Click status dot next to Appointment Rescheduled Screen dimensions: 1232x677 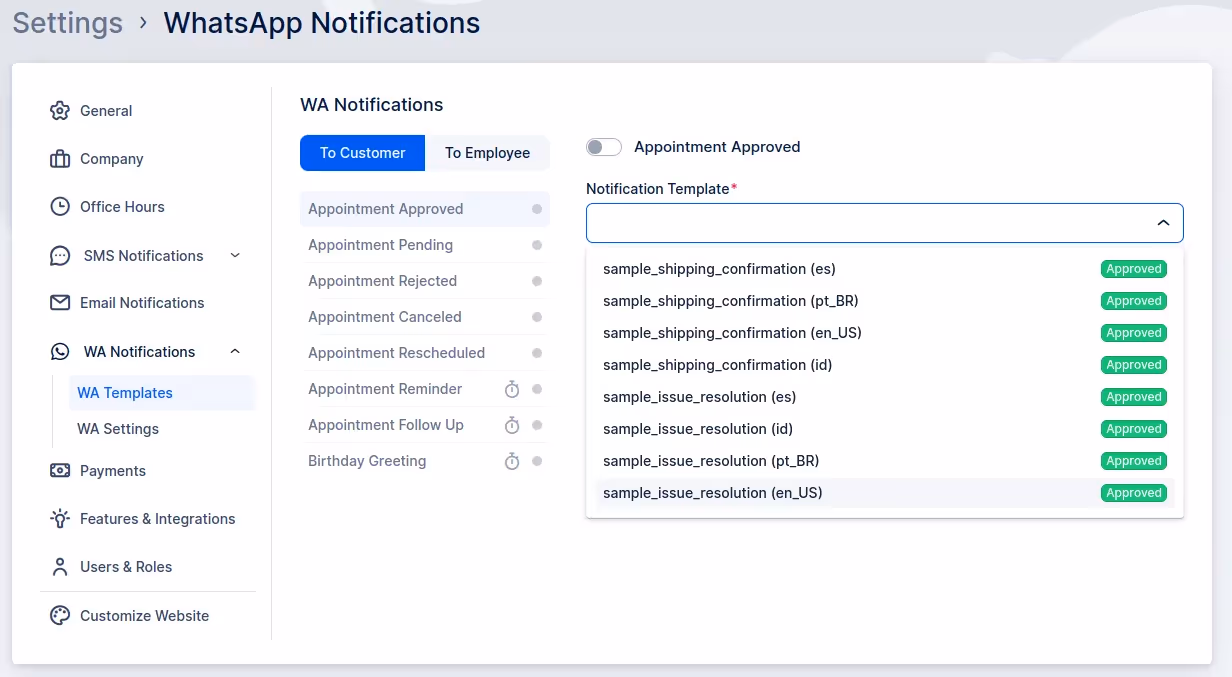click(x=537, y=353)
